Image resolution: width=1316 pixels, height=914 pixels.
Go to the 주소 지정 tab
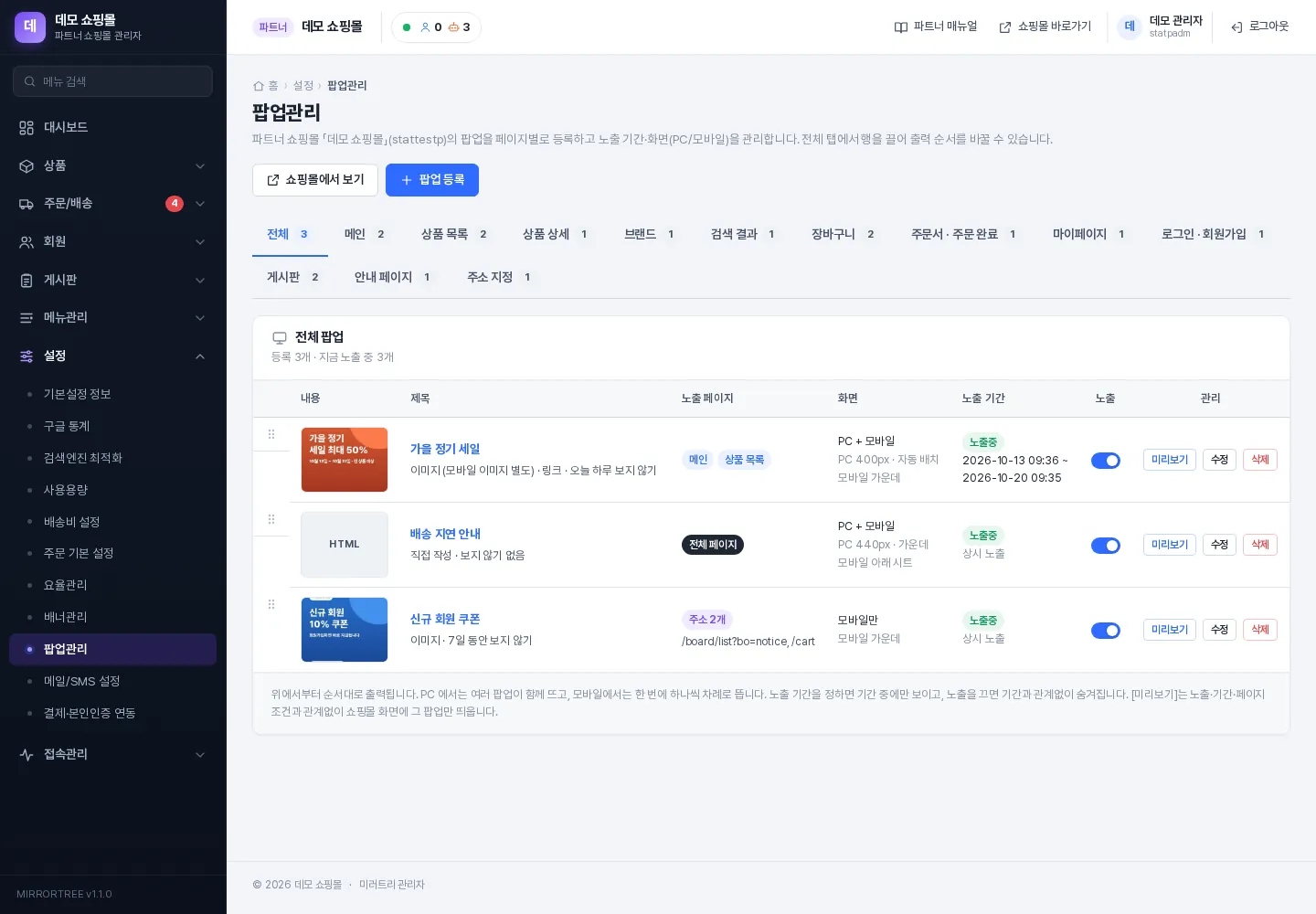pyautogui.click(x=500, y=277)
